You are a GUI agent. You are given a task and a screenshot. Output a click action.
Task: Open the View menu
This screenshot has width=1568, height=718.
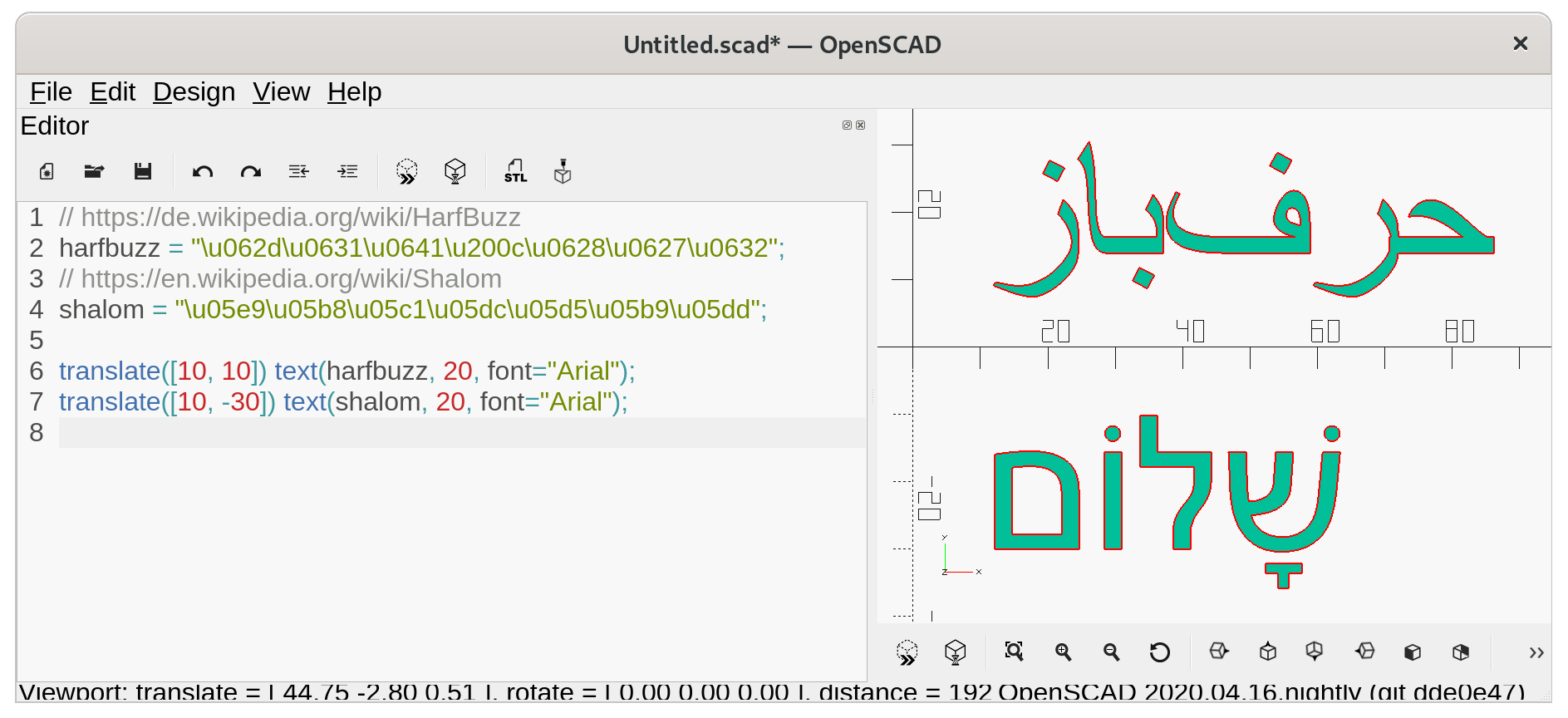point(281,91)
